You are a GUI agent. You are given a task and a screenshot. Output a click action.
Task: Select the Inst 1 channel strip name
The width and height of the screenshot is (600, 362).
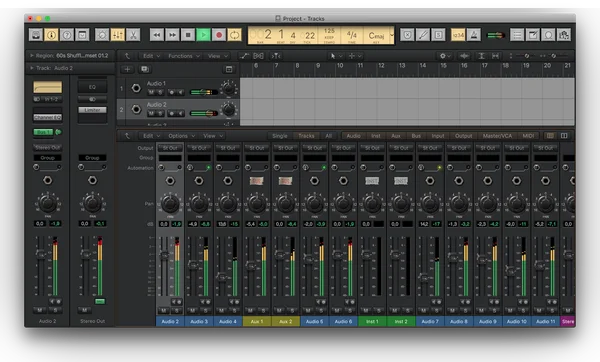[372, 321]
